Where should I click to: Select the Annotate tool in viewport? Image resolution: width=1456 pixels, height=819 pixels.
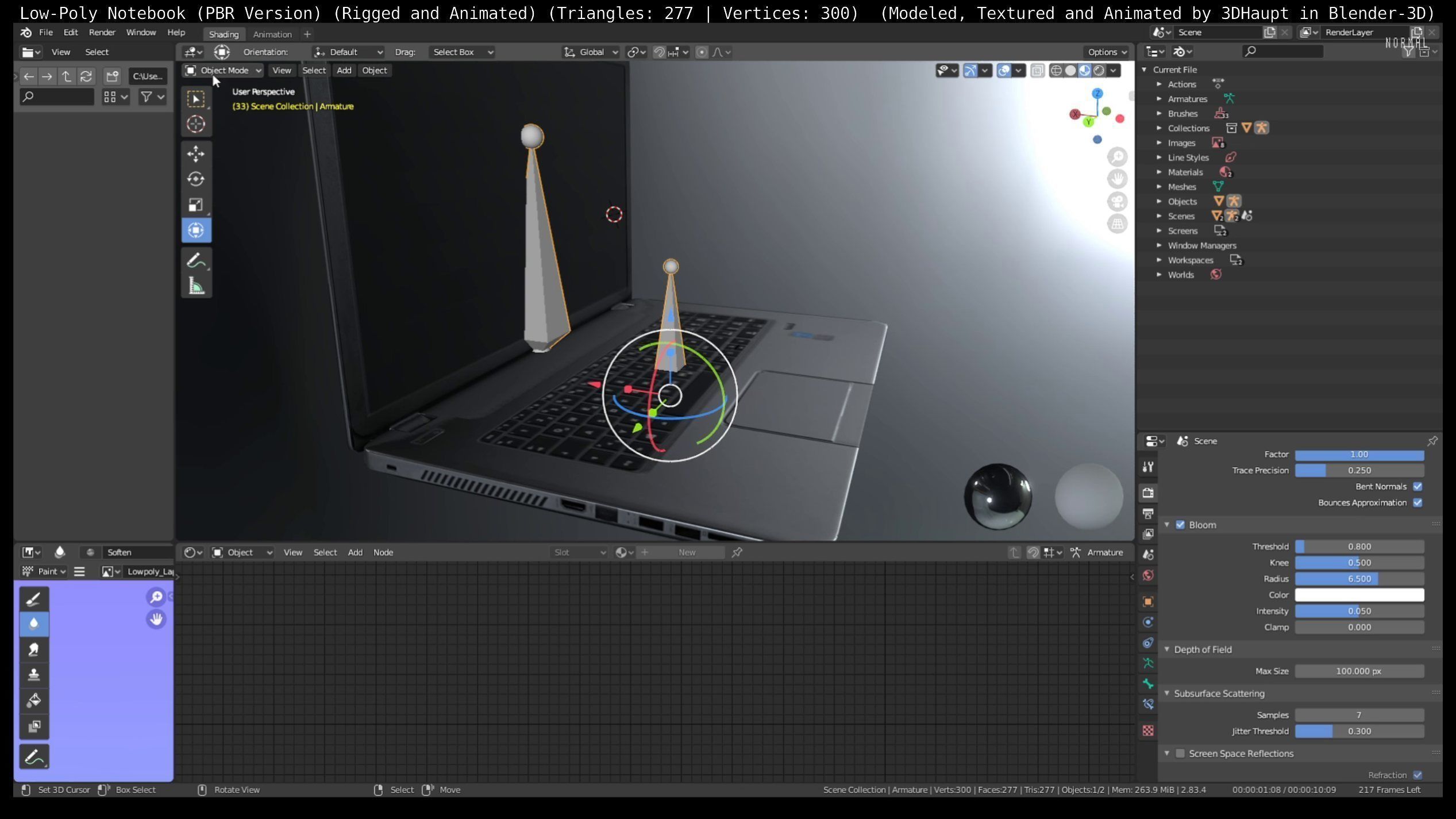(x=196, y=260)
